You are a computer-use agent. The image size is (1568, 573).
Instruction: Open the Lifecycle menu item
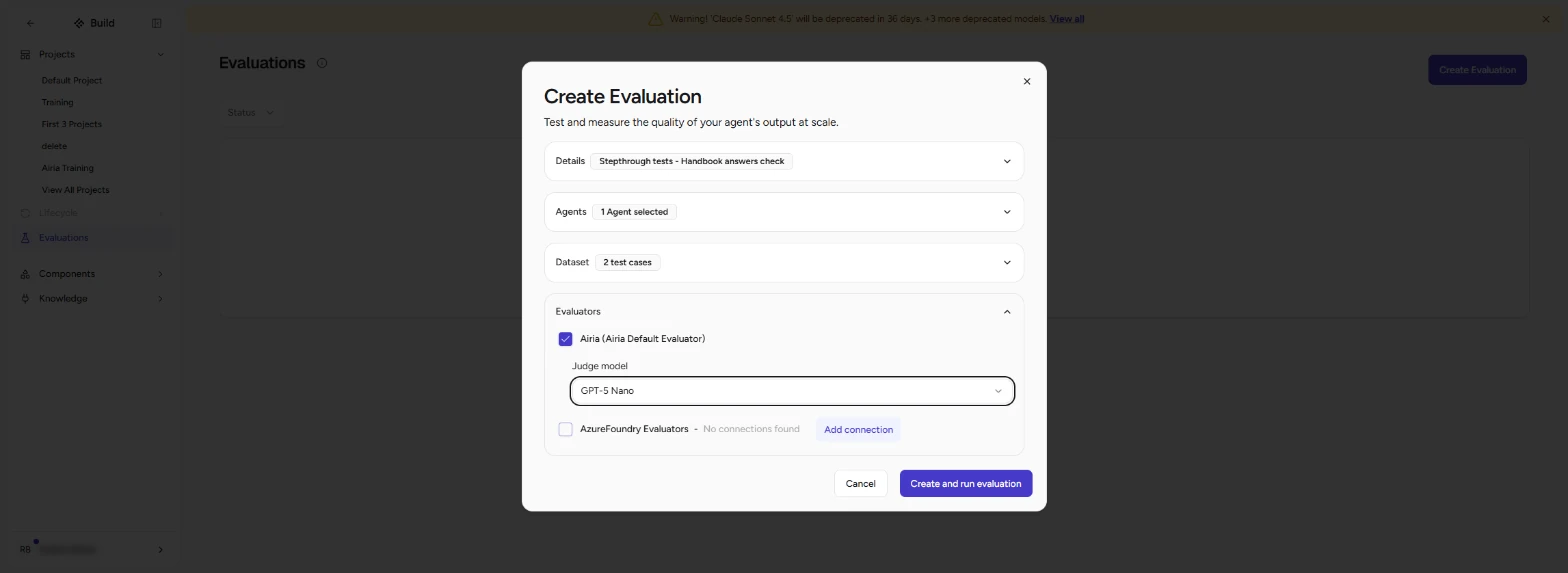point(92,213)
